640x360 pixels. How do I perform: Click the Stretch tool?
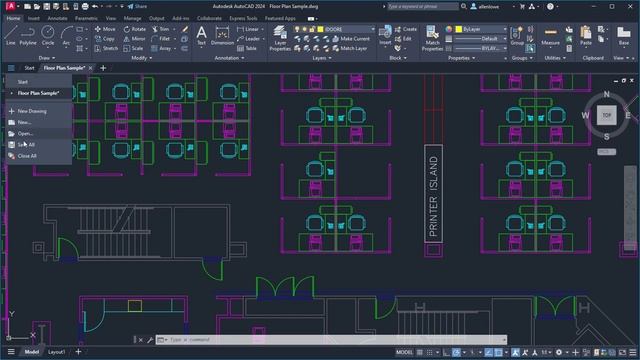pyautogui.click(x=106, y=48)
